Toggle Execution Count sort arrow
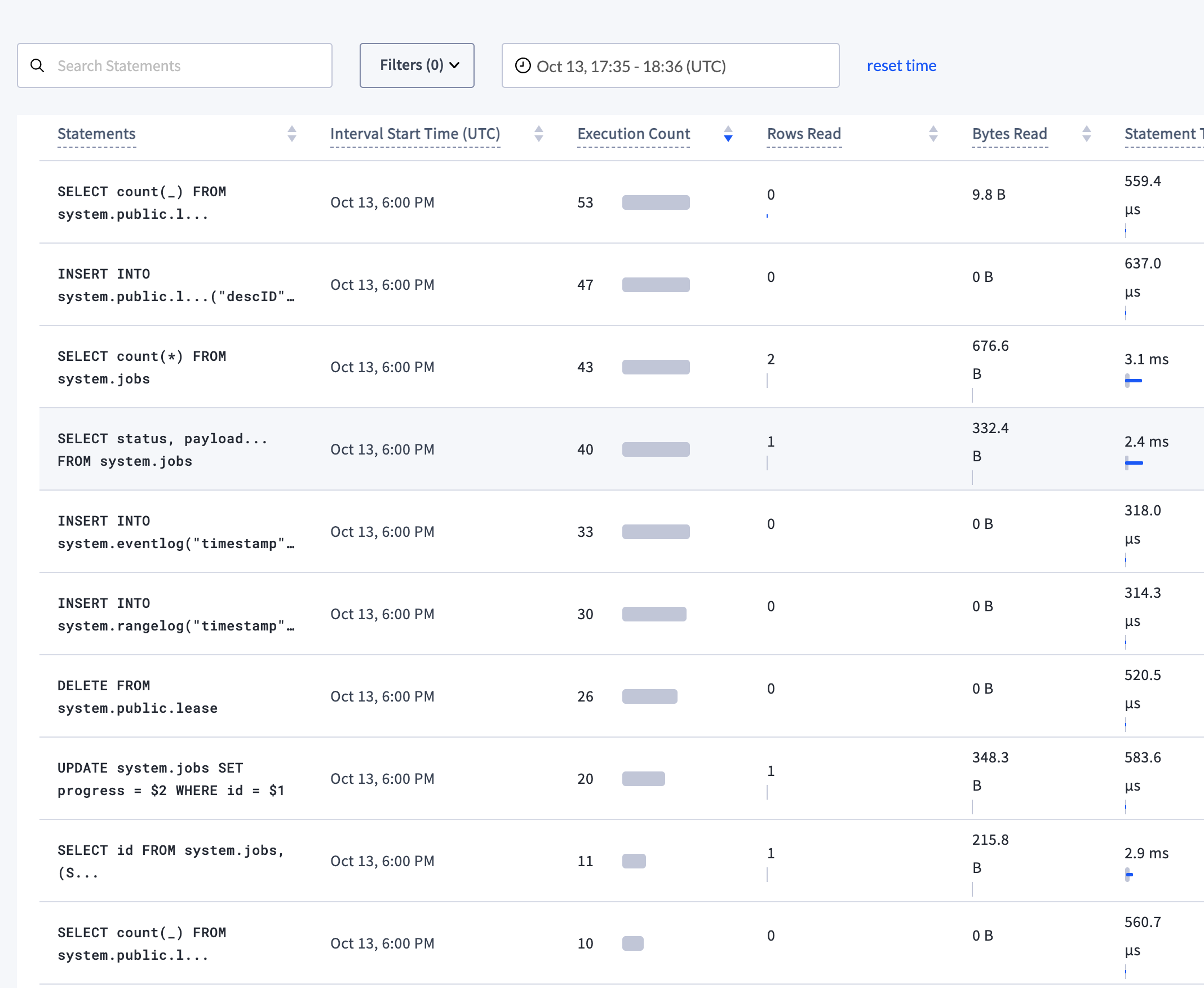Viewport: 1204px width, 988px height. pos(727,134)
